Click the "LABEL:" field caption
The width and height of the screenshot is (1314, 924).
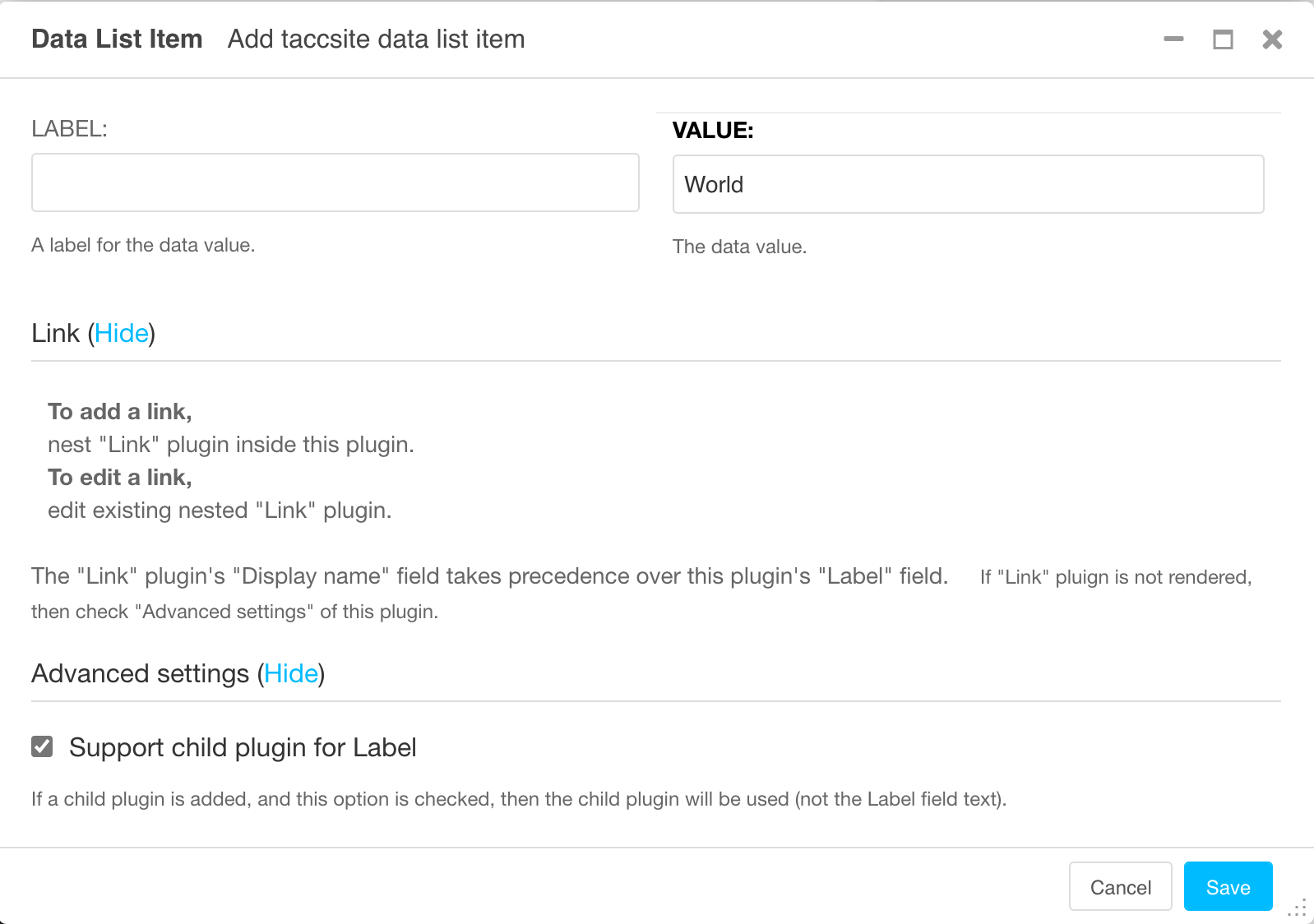point(69,129)
